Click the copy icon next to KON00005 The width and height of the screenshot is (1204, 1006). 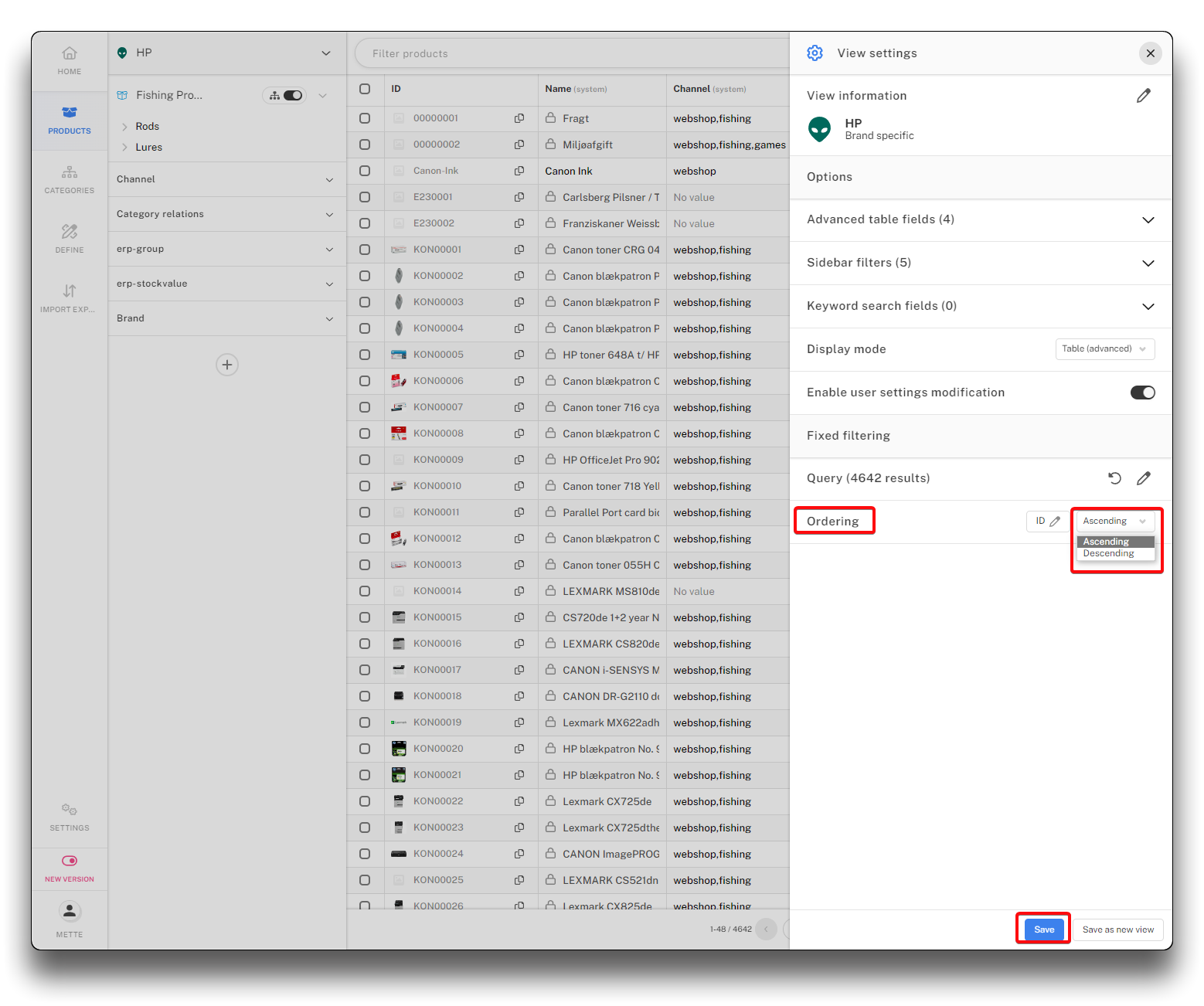[x=519, y=355]
